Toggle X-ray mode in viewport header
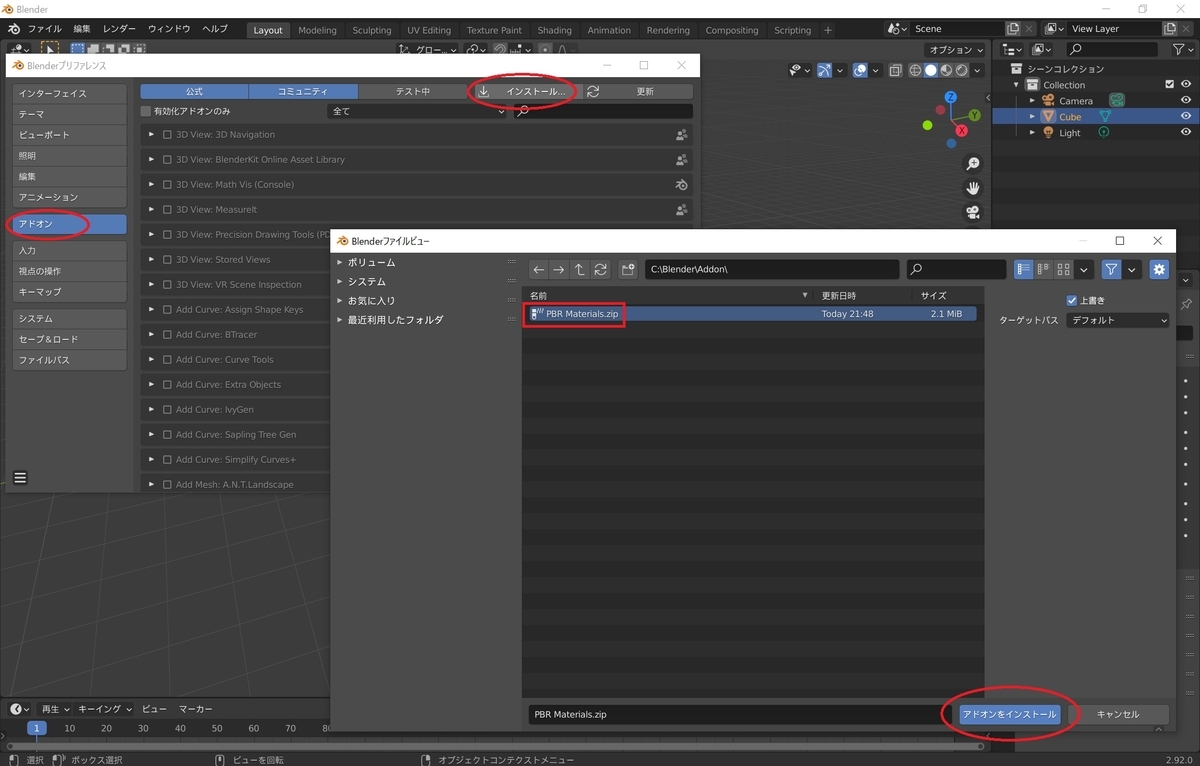 coord(895,70)
